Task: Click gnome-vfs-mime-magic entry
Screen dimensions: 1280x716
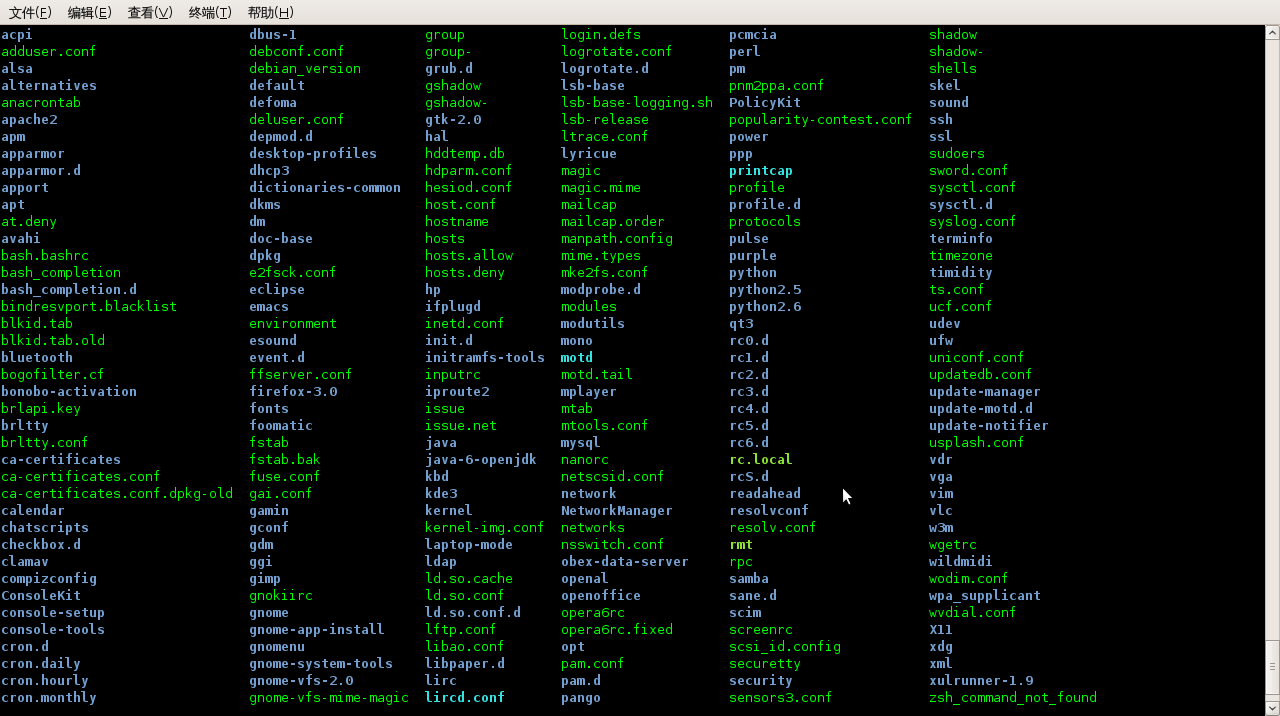Action: pos(329,697)
